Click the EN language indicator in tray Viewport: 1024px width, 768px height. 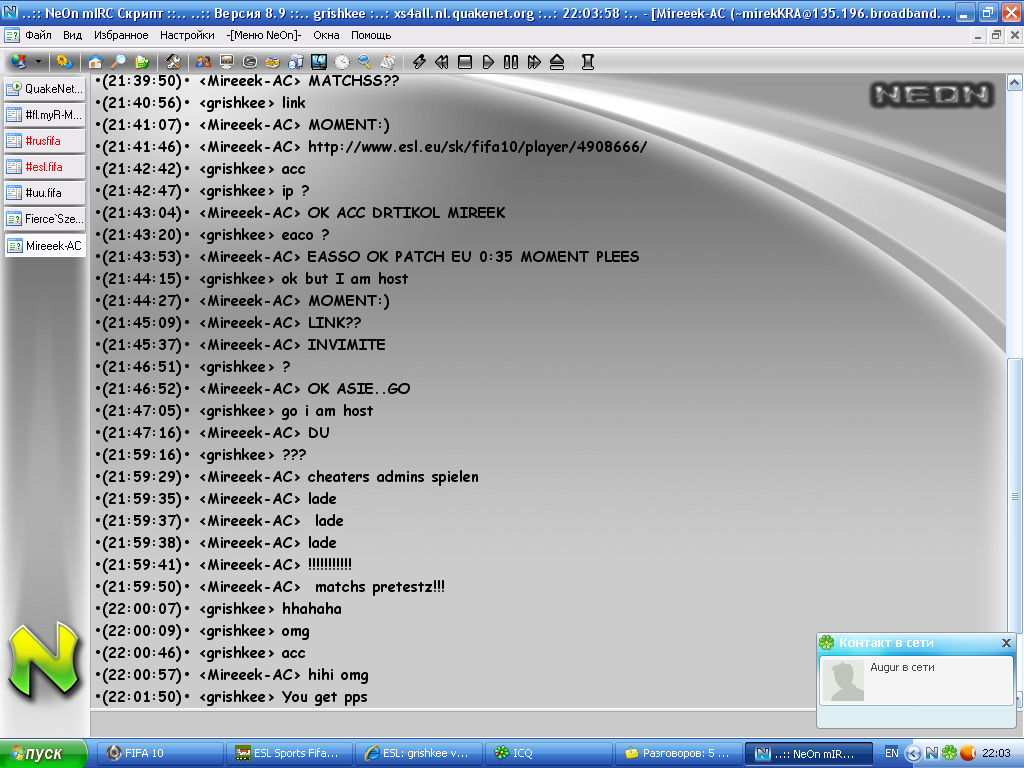[891, 754]
